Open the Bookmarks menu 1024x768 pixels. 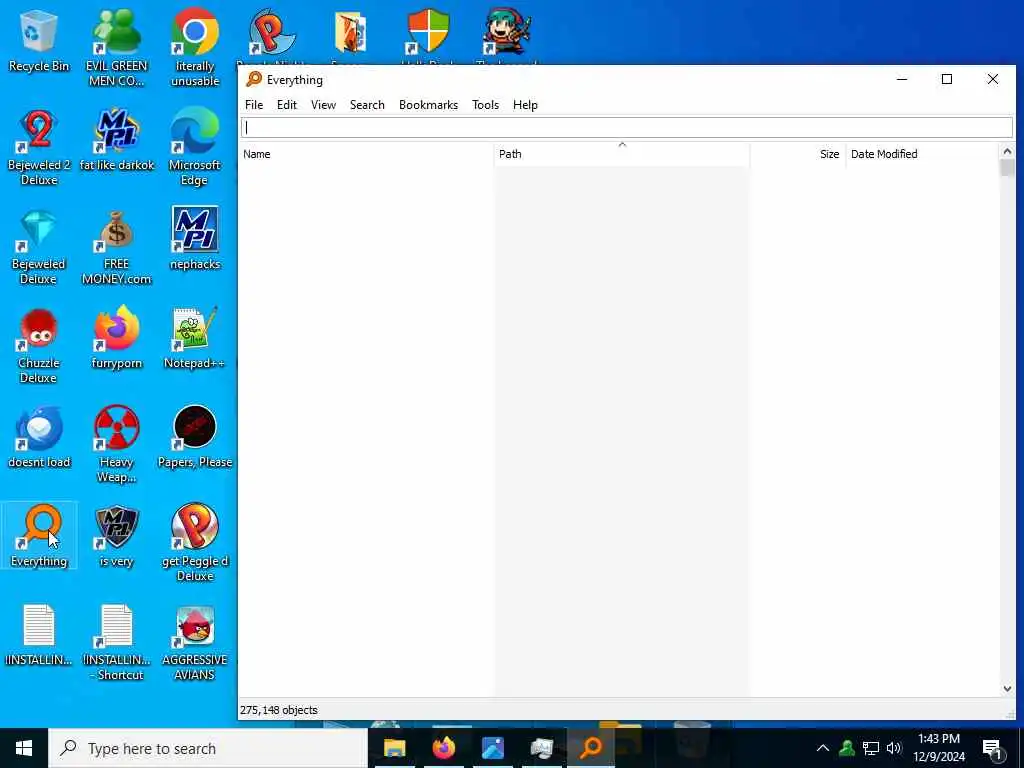point(428,104)
